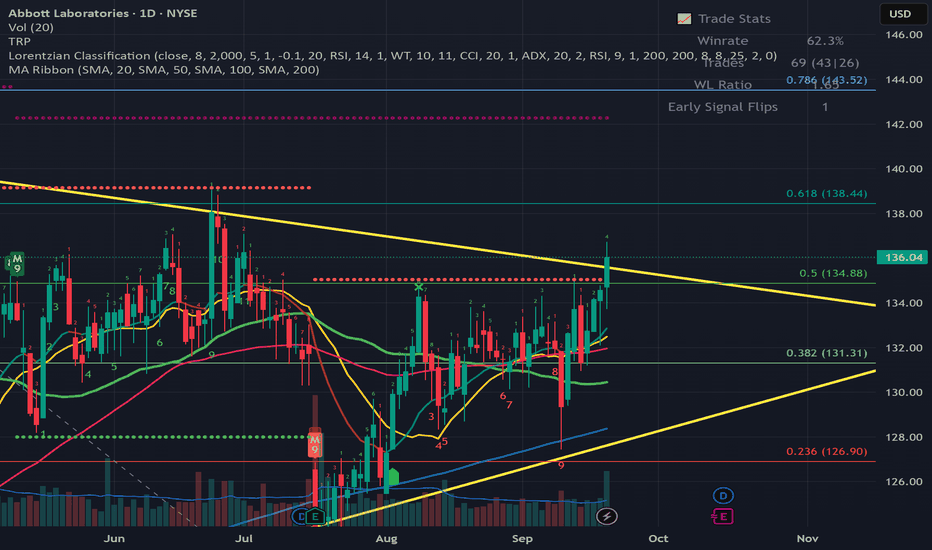Viewport: 932px width, 550px height.
Task: Click the Aug label on time axis
Action: click(x=386, y=538)
